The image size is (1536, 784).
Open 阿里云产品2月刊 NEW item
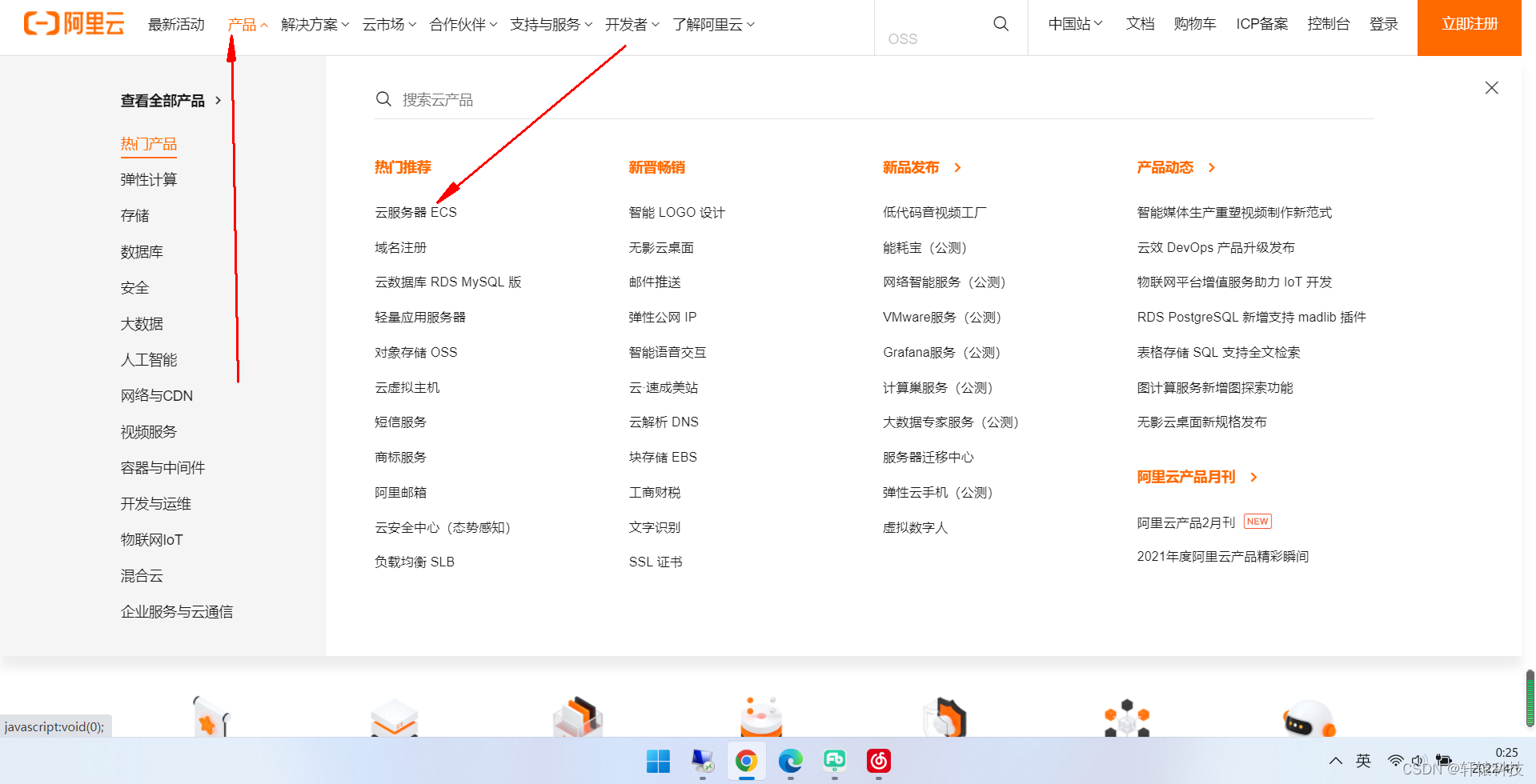pyautogui.click(x=1204, y=522)
